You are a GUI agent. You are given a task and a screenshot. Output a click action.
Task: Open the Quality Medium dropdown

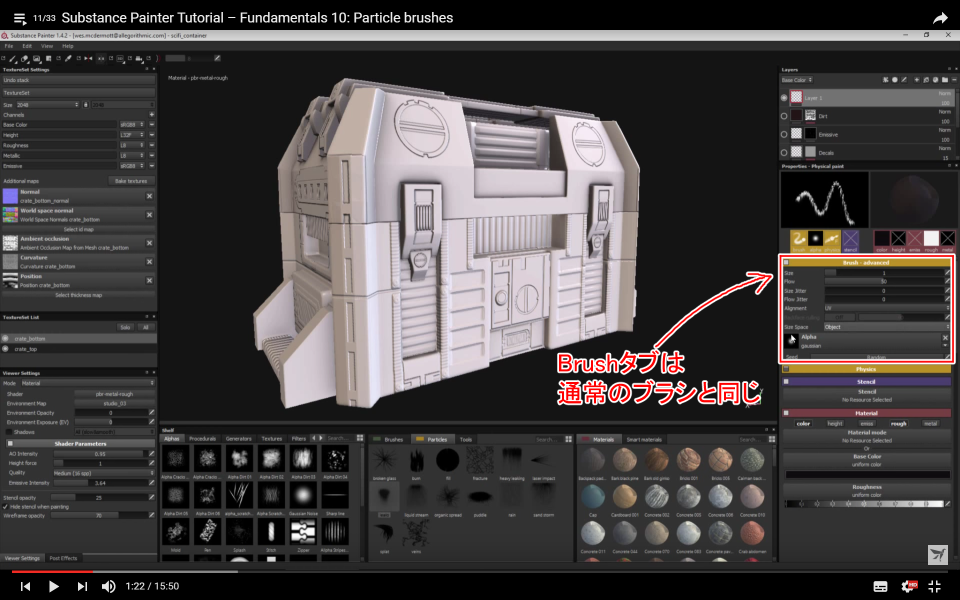click(104, 473)
